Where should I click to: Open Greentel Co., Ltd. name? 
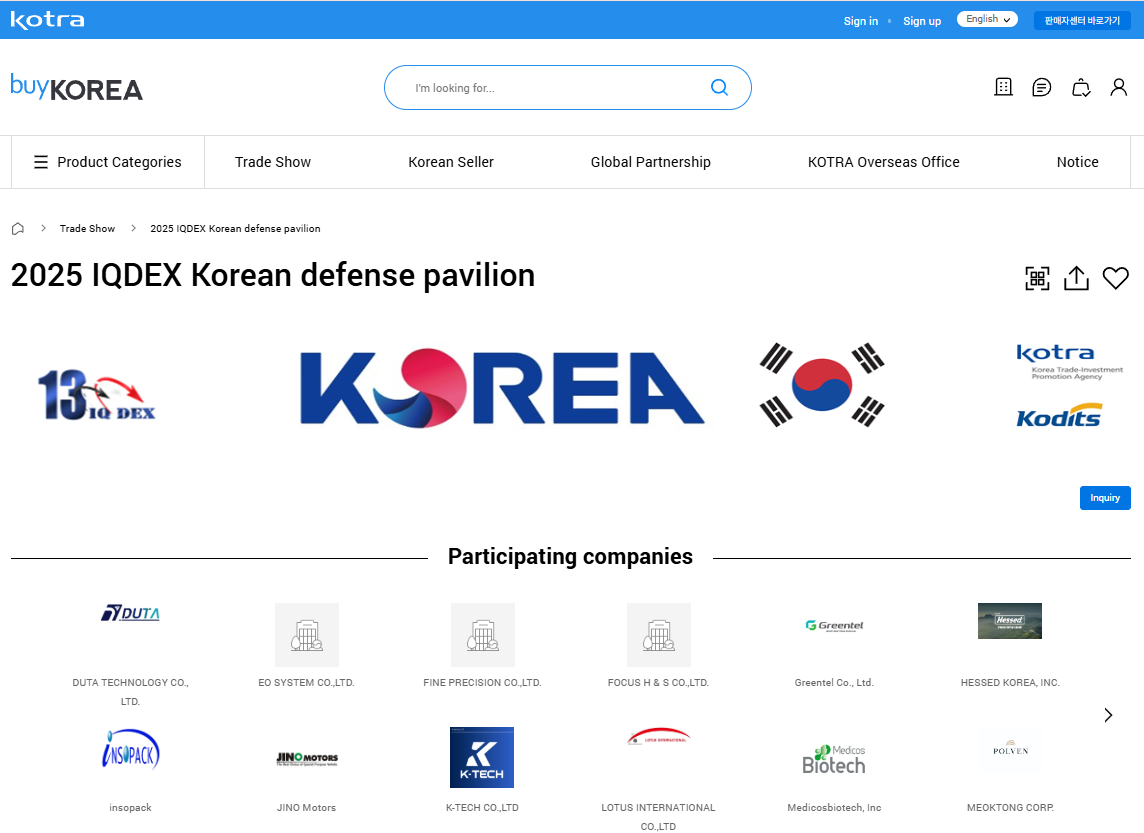834,683
